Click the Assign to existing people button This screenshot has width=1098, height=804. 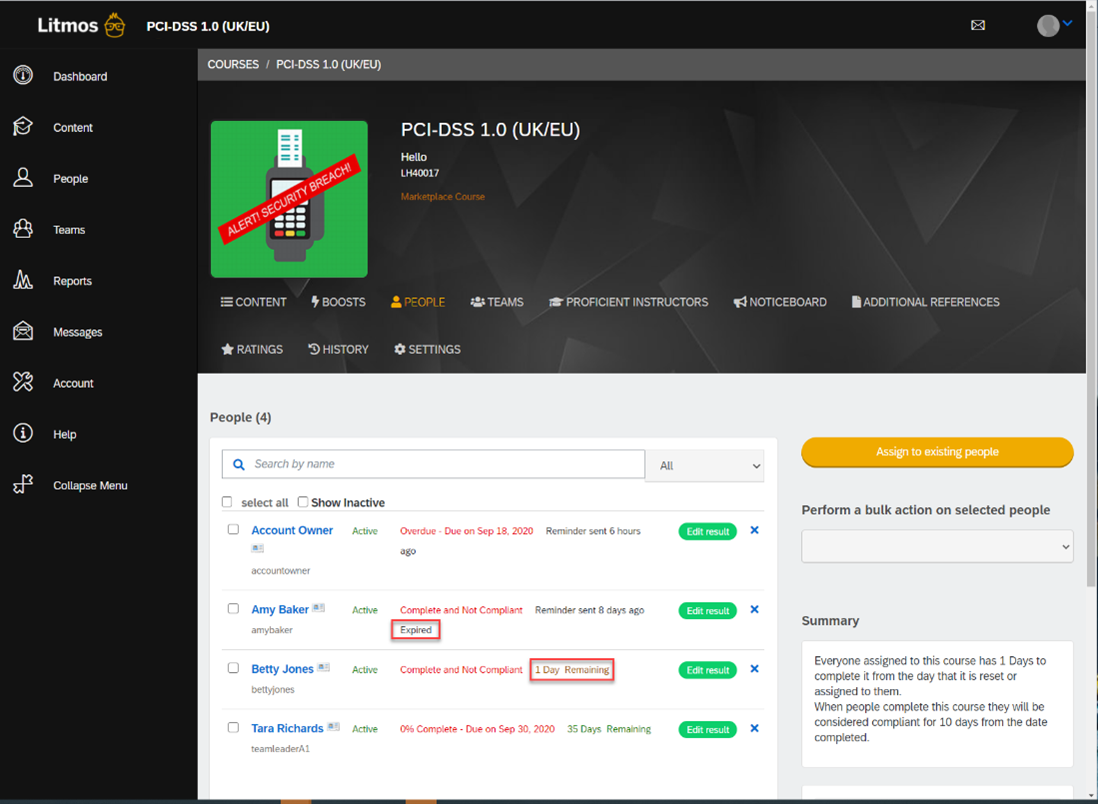coord(937,452)
